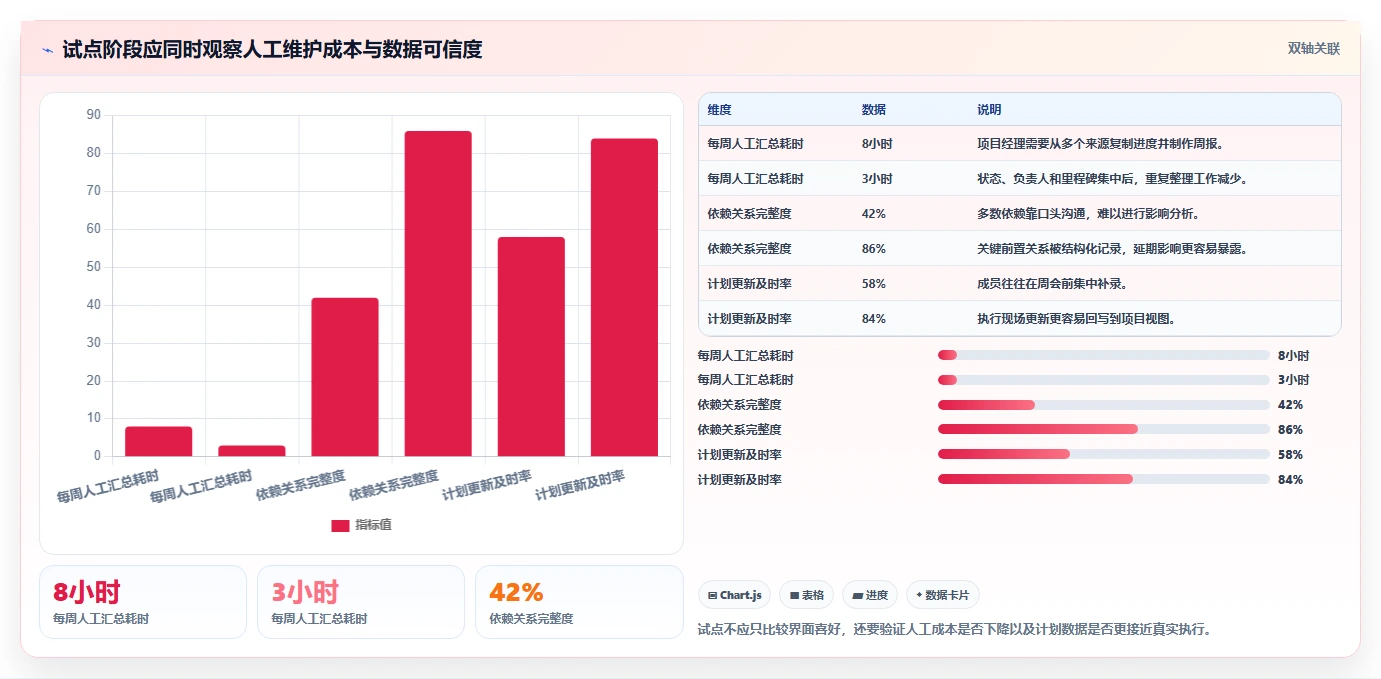The image size is (1381, 679).
Task: Click the 84% cell in the table
Action: coord(873,319)
